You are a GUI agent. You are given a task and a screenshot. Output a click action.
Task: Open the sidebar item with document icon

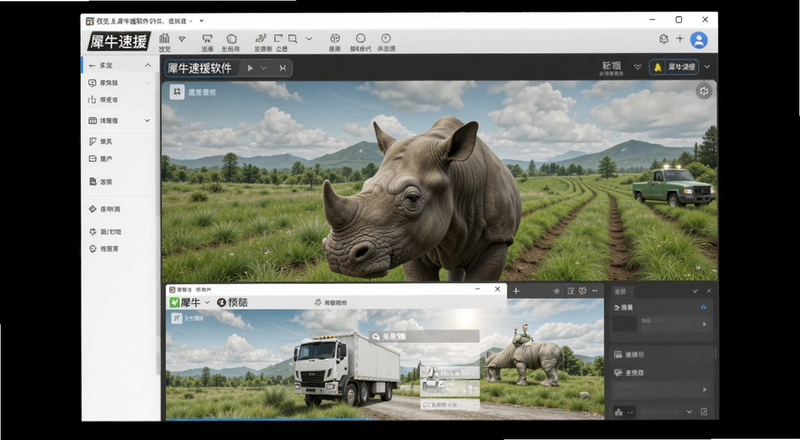tap(101, 181)
